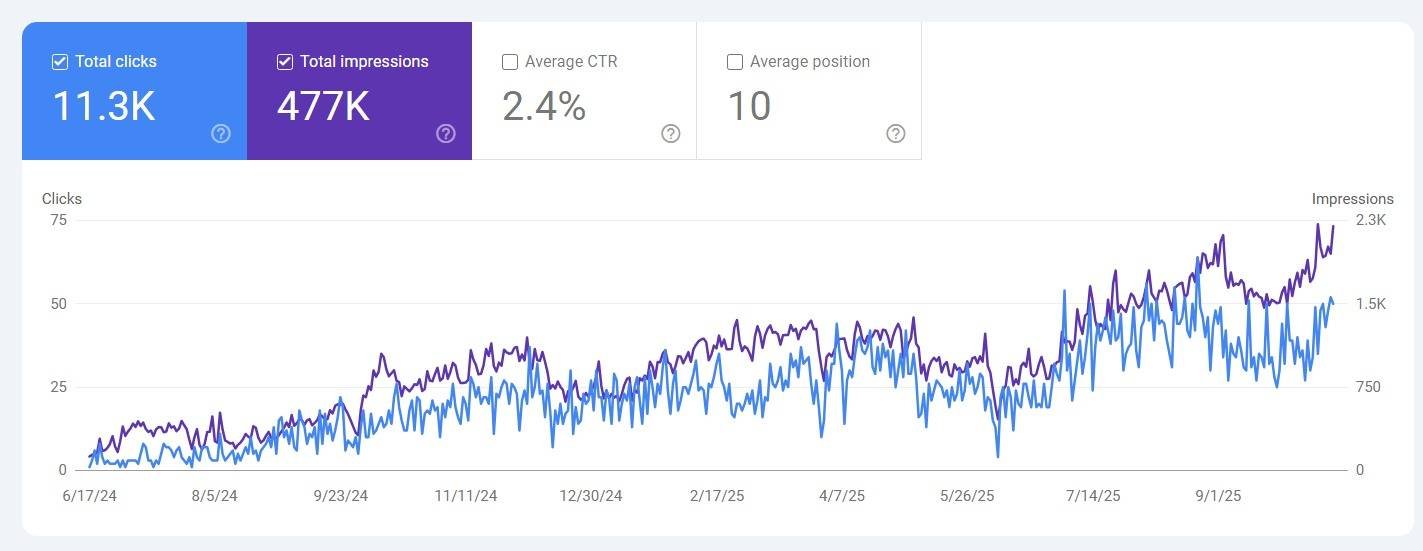Click the 6/17/24 date on the axis
The width and height of the screenshot is (1423, 551).
[90, 496]
